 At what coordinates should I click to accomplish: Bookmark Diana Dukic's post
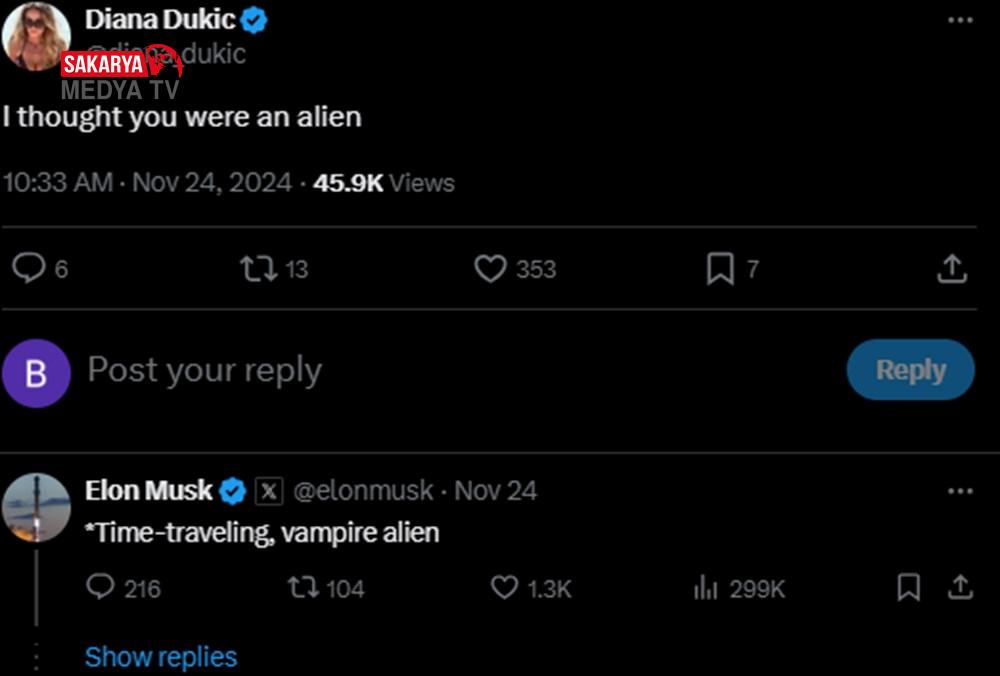coord(720,268)
